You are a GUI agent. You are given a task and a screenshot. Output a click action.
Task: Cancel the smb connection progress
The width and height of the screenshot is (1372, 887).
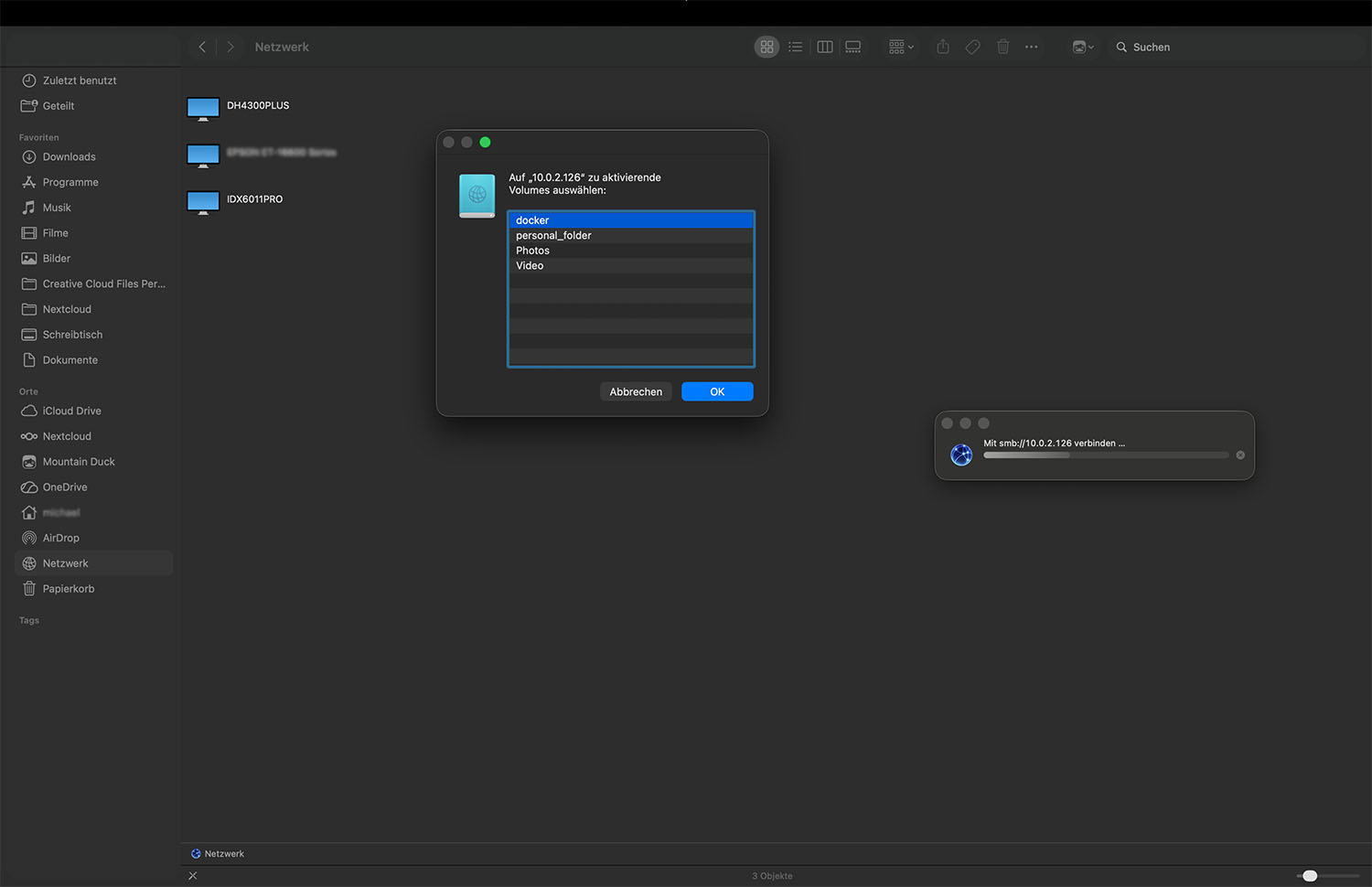coord(1240,455)
